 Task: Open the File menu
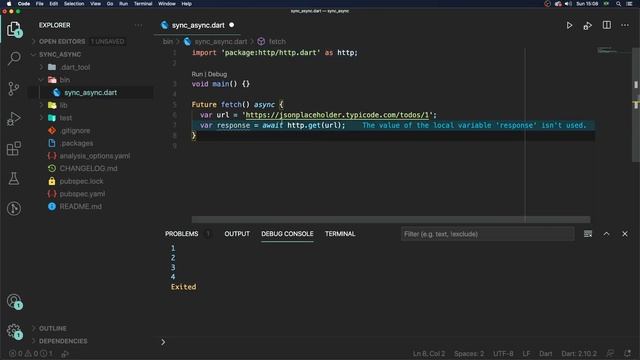pos(40,4)
